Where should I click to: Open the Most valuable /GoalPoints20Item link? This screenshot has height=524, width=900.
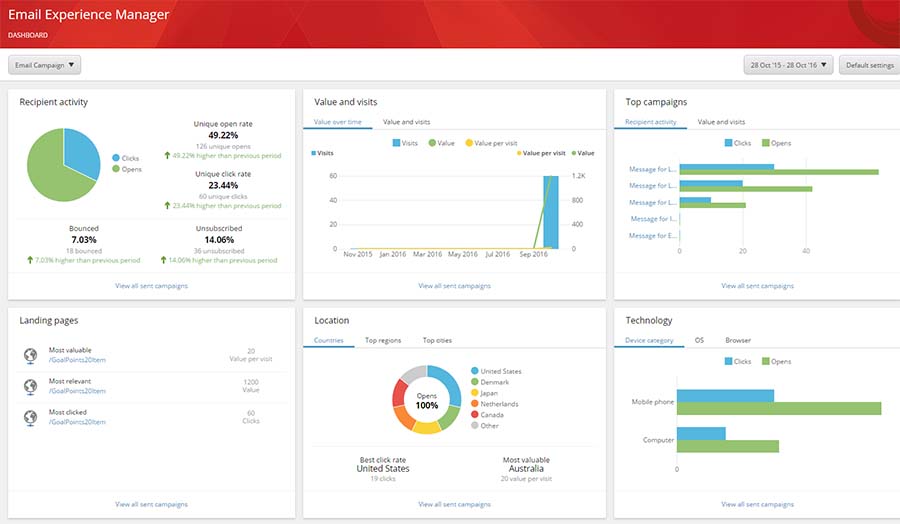click(x=77, y=361)
